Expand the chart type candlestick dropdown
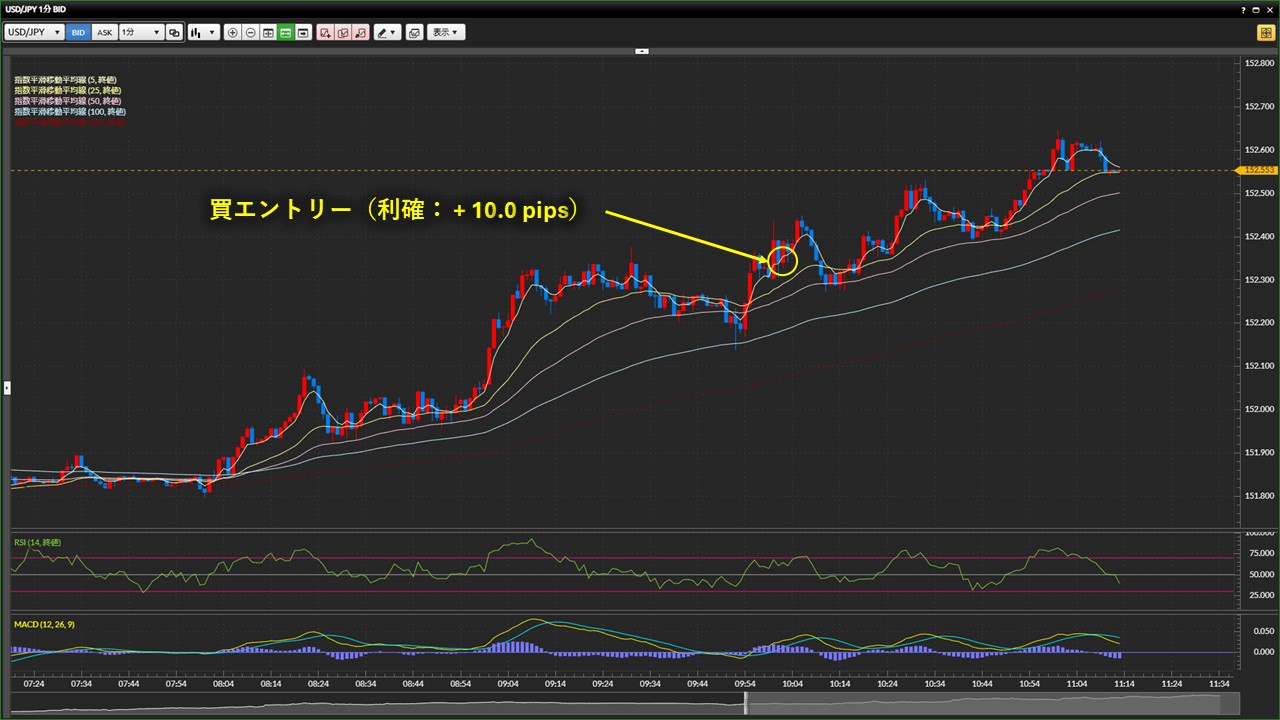 pos(204,32)
